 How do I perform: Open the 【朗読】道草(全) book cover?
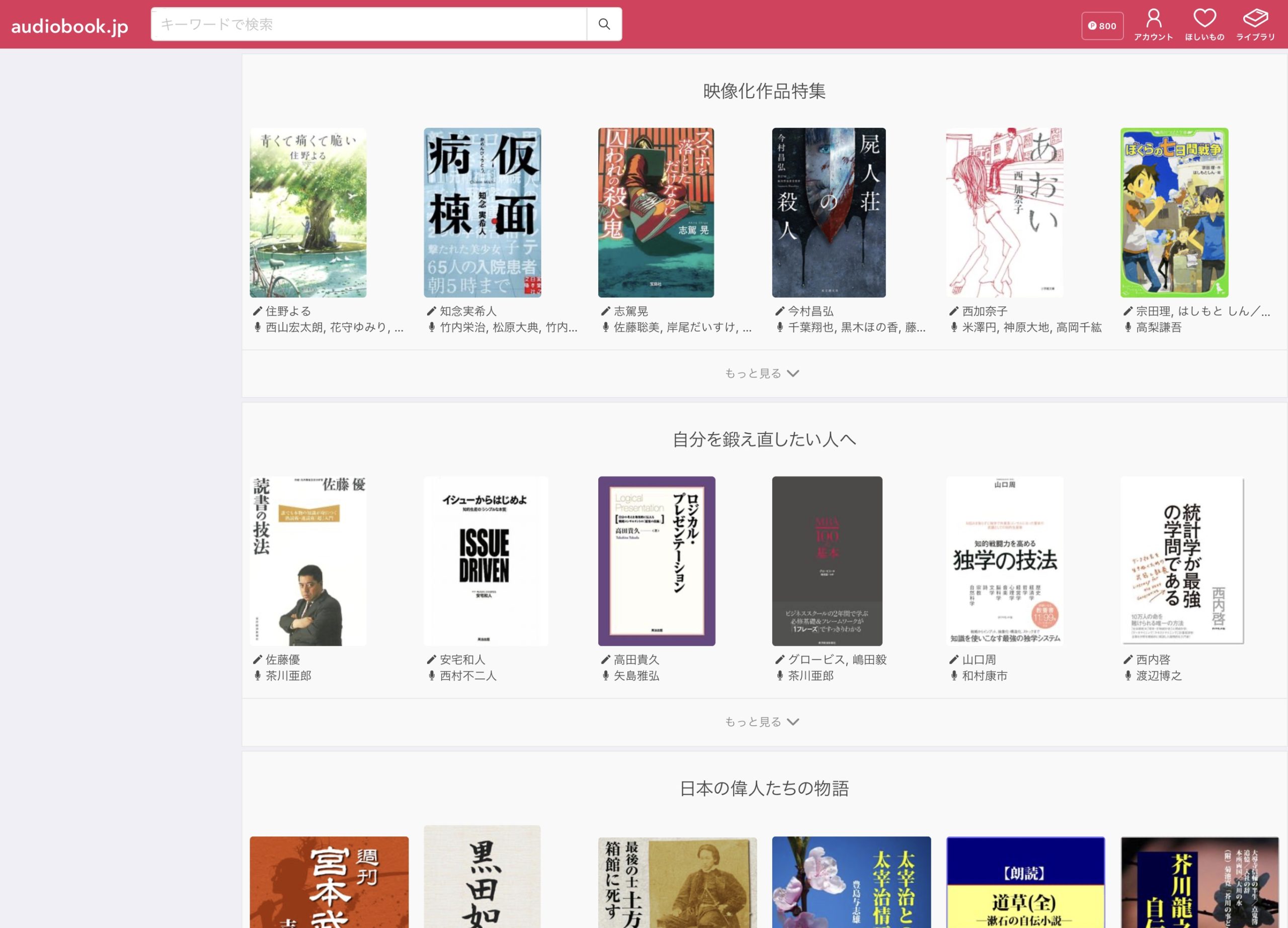click(1026, 882)
